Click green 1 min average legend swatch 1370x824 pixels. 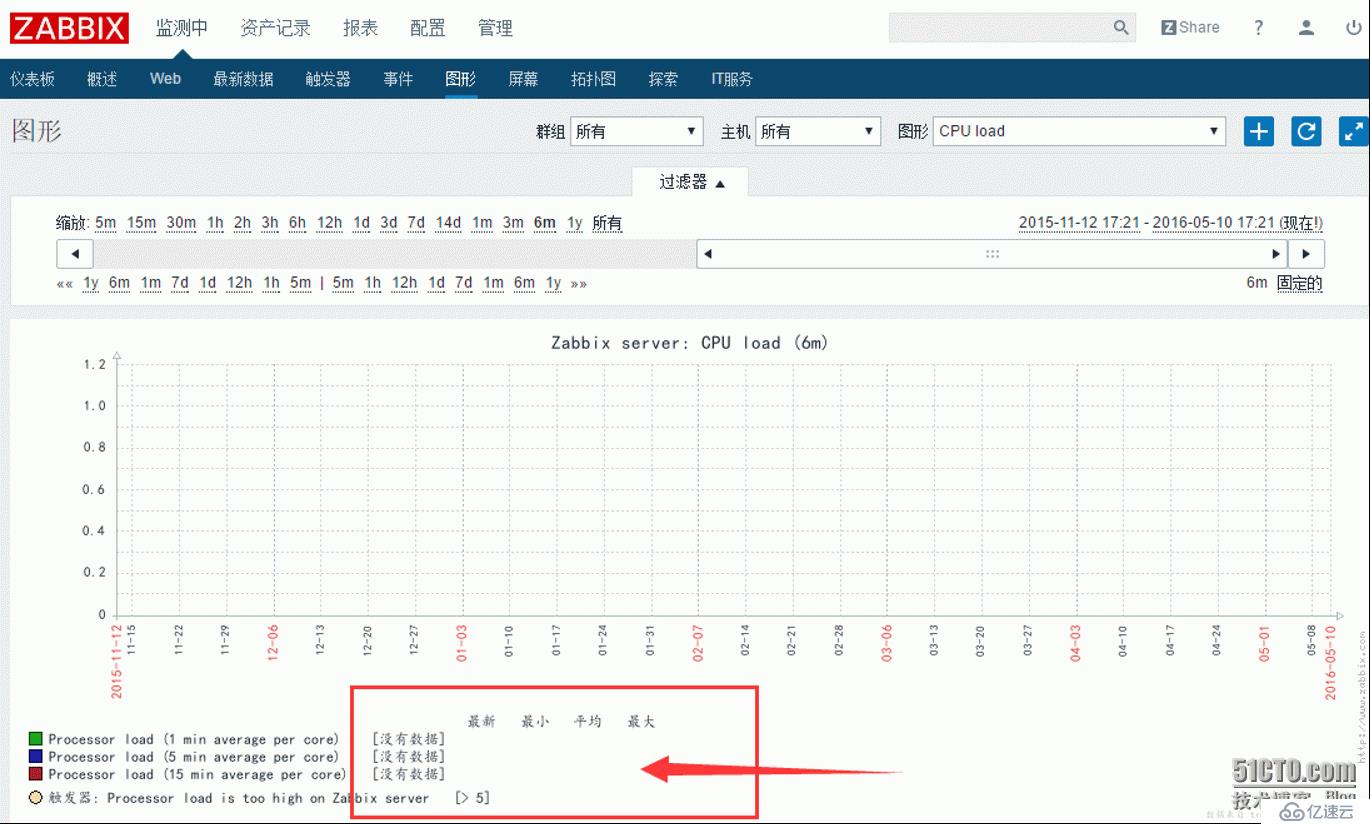pos(36,739)
